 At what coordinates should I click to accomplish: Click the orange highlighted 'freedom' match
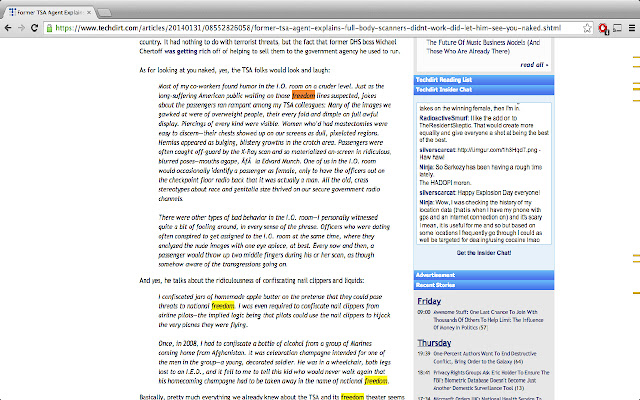(x=303, y=96)
